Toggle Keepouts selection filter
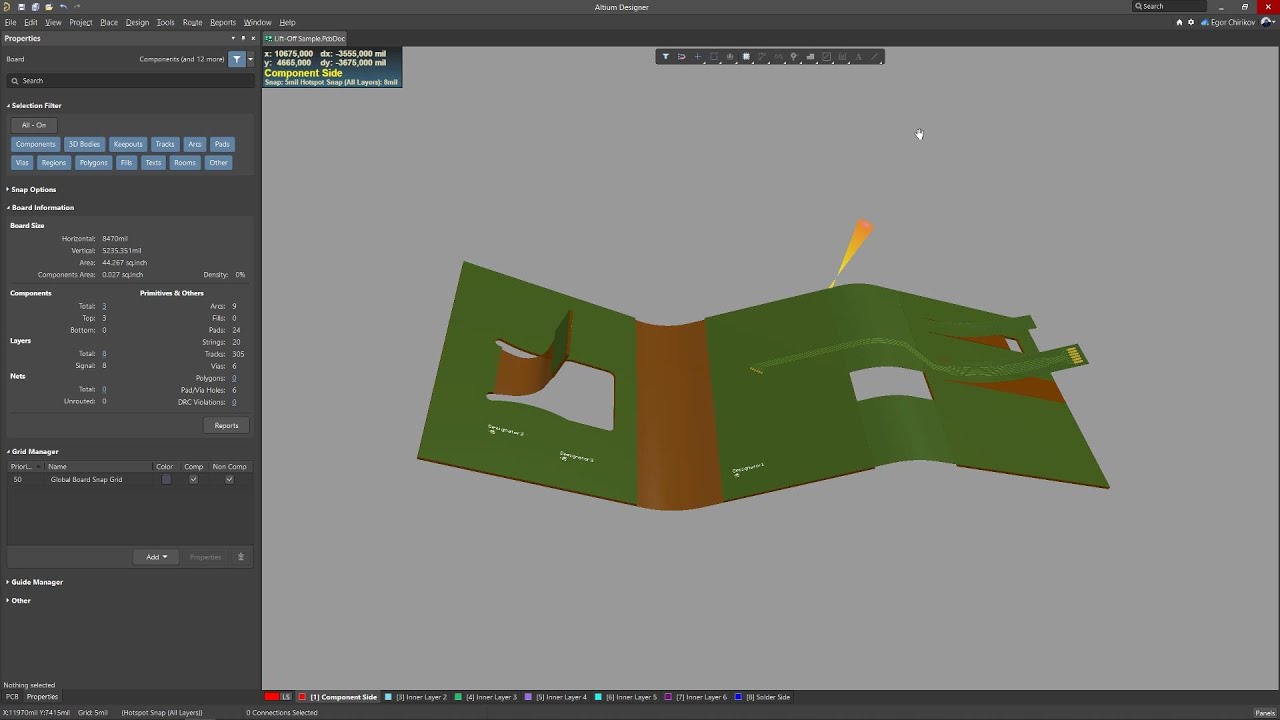 pyautogui.click(x=128, y=144)
